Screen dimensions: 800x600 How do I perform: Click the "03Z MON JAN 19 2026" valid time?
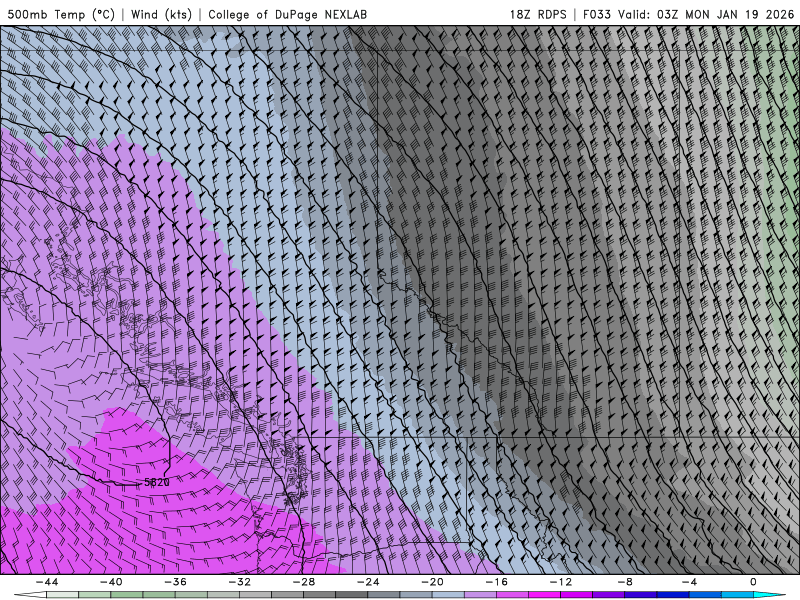click(x=726, y=14)
